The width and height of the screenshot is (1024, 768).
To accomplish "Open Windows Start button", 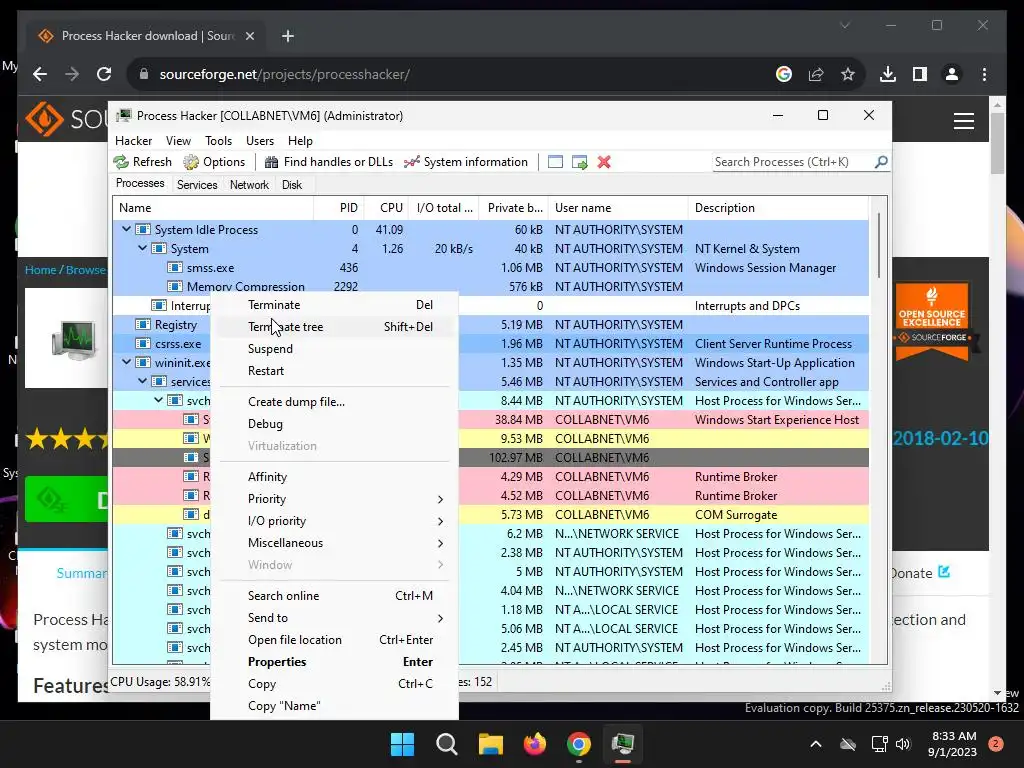I will click(x=402, y=744).
